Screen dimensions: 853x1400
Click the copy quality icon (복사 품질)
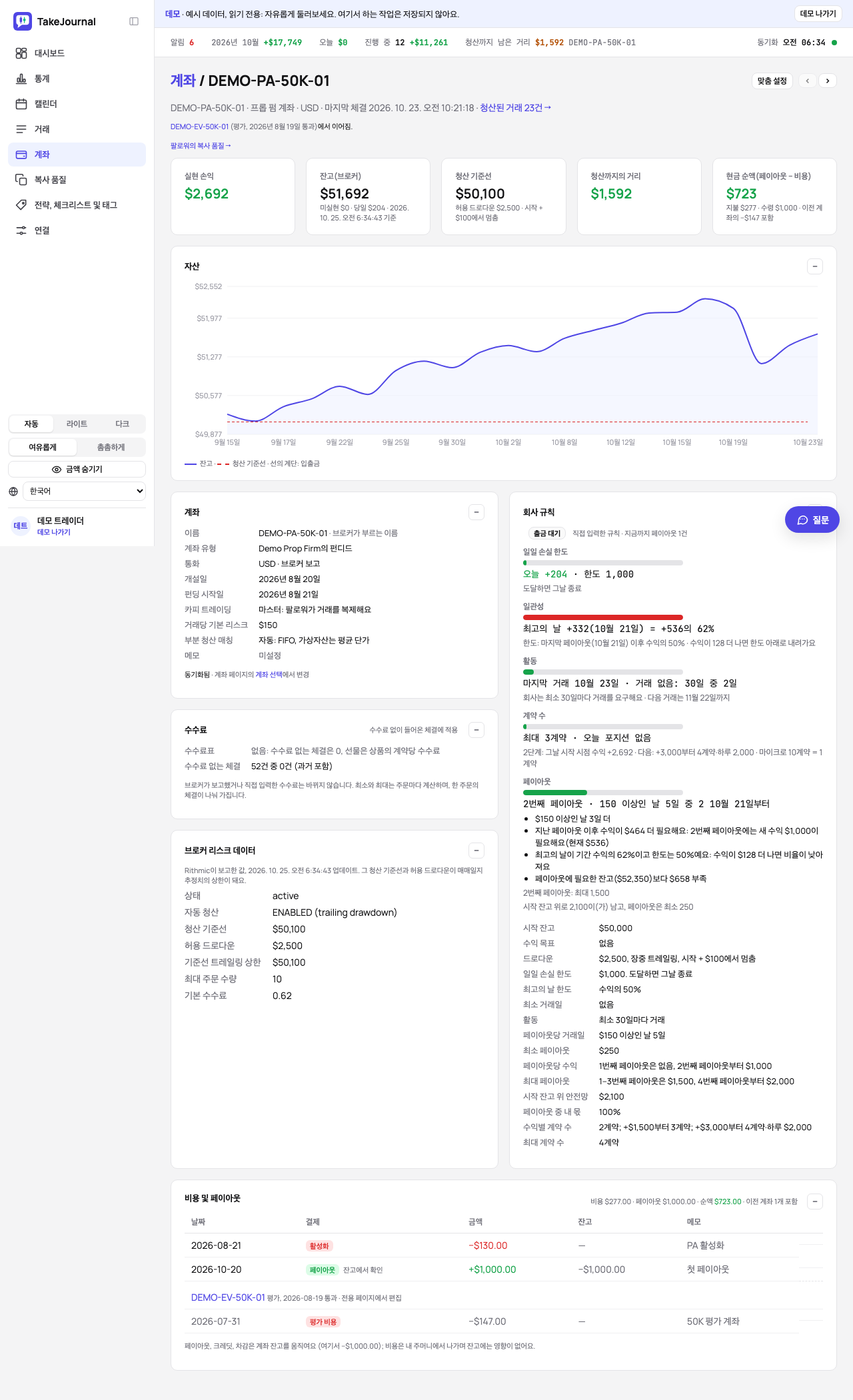pyautogui.click(x=21, y=180)
